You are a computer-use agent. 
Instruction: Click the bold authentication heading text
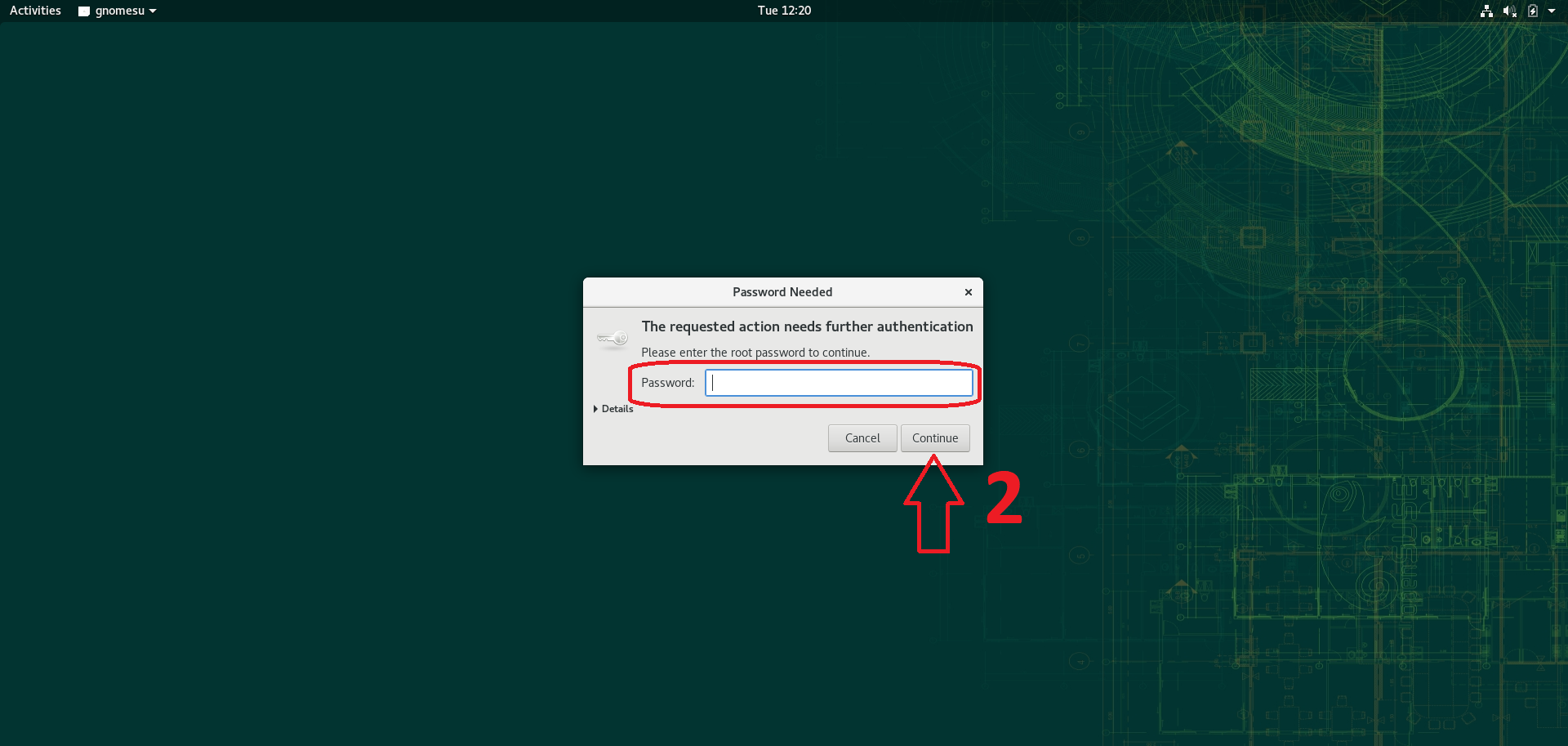point(807,326)
